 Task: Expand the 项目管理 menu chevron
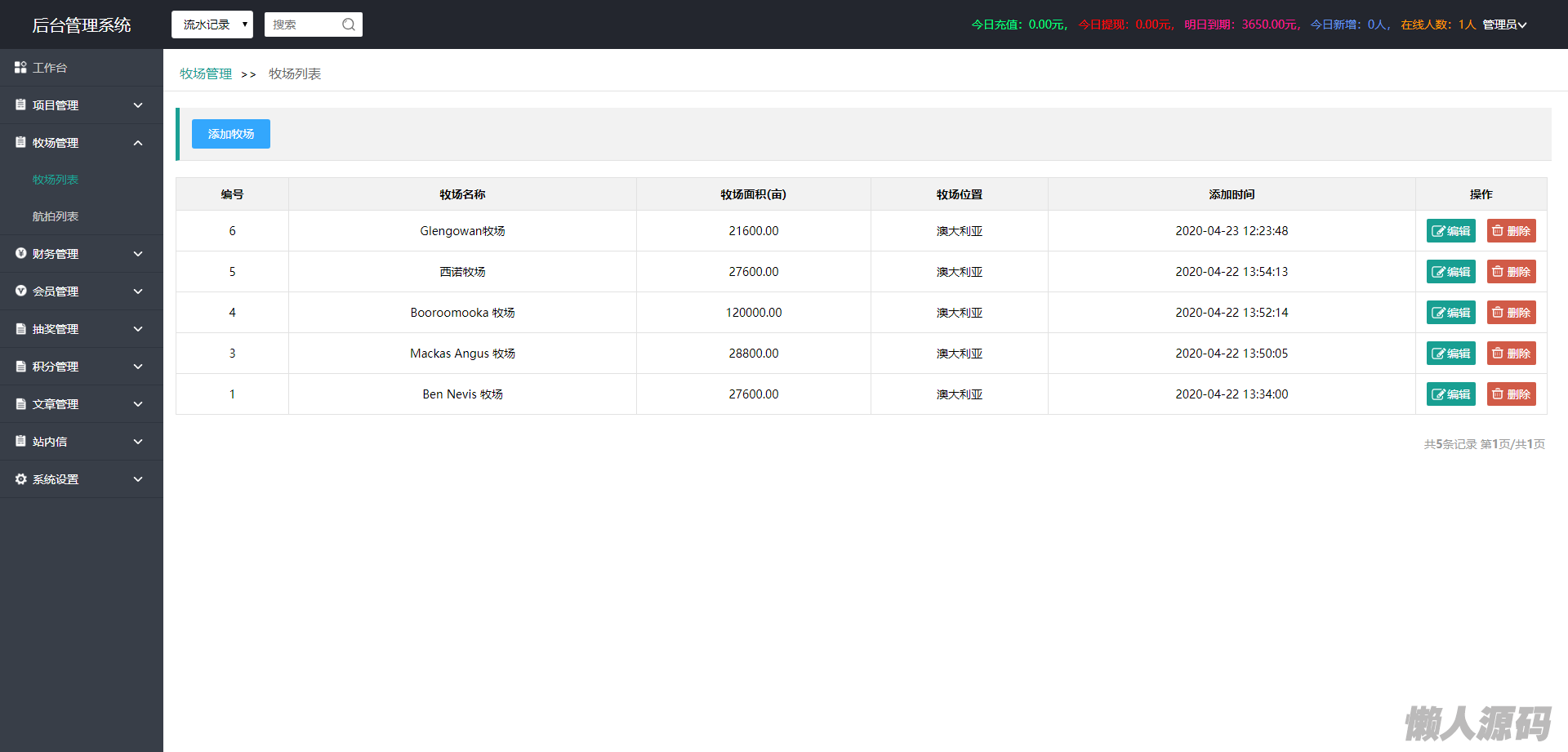point(138,105)
